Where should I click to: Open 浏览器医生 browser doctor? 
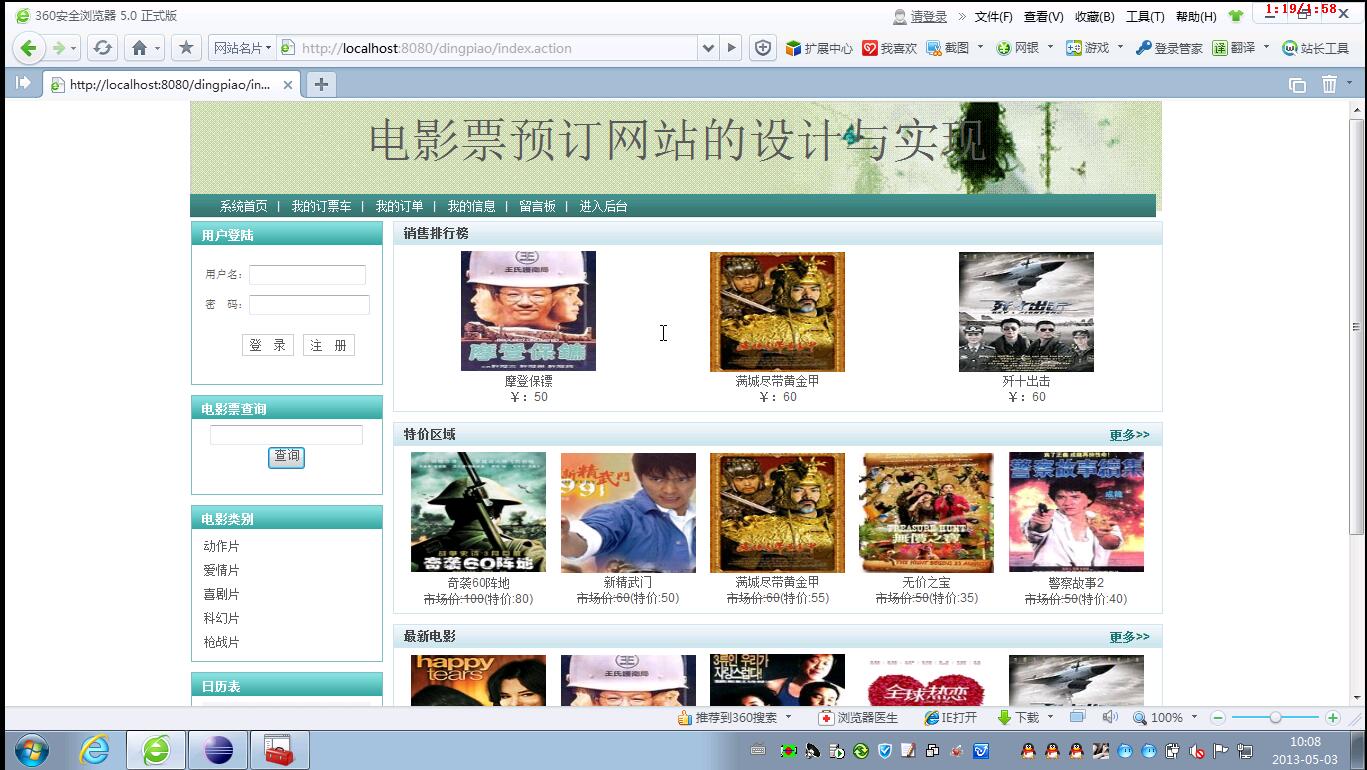tap(858, 718)
